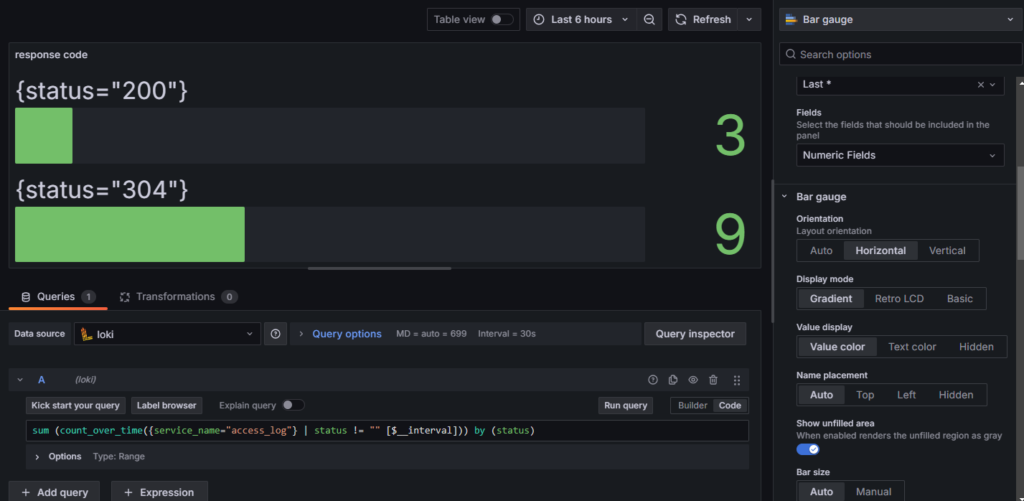Set orientation to Auto

[821, 251]
